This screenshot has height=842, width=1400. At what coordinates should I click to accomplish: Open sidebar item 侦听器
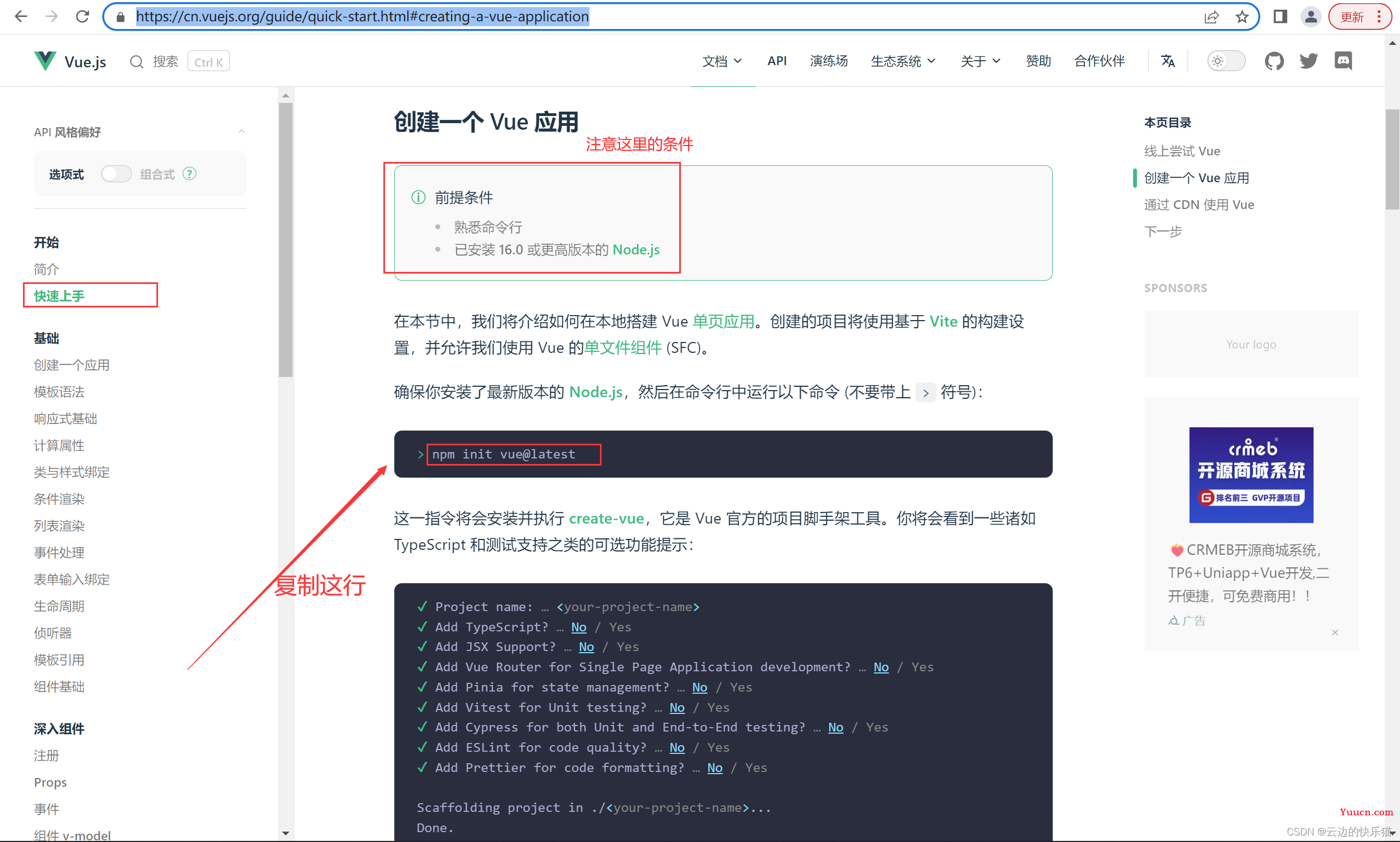click(52, 632)
